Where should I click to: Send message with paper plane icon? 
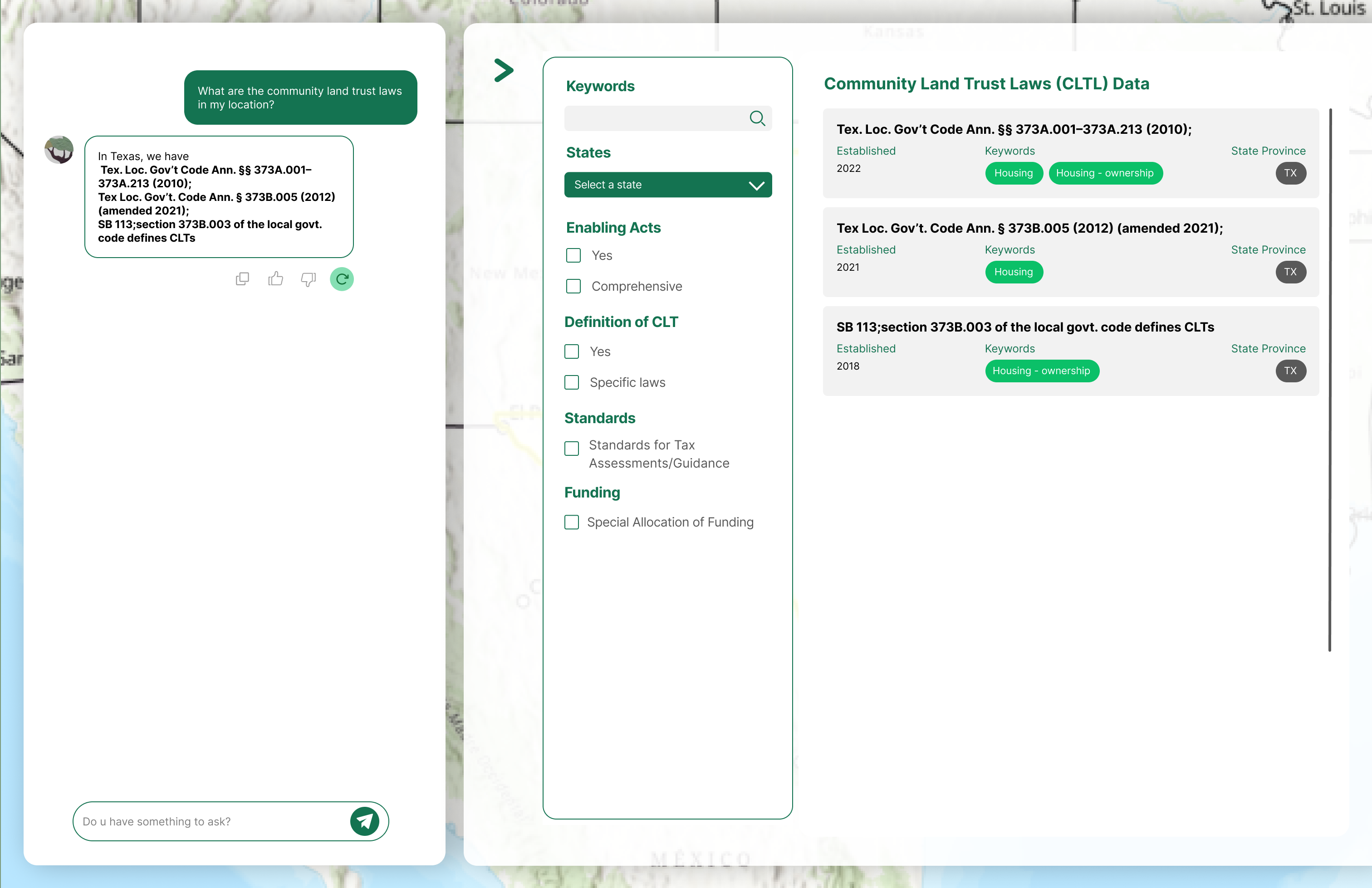pos(364,821)
